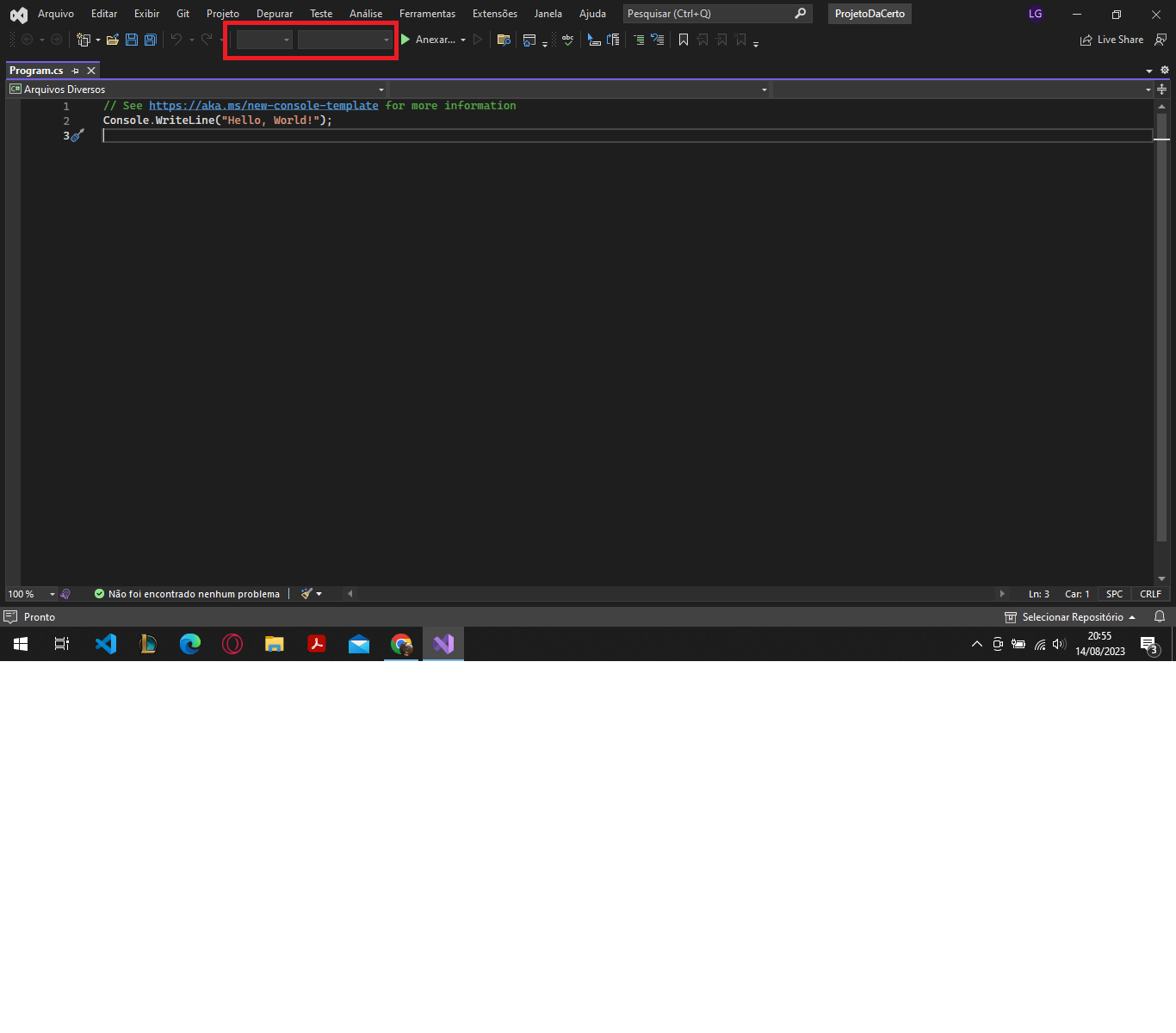1176x1033 pixels.
Task: Click the tab overflow gear icon above the editor
Action: [1165, 71]
